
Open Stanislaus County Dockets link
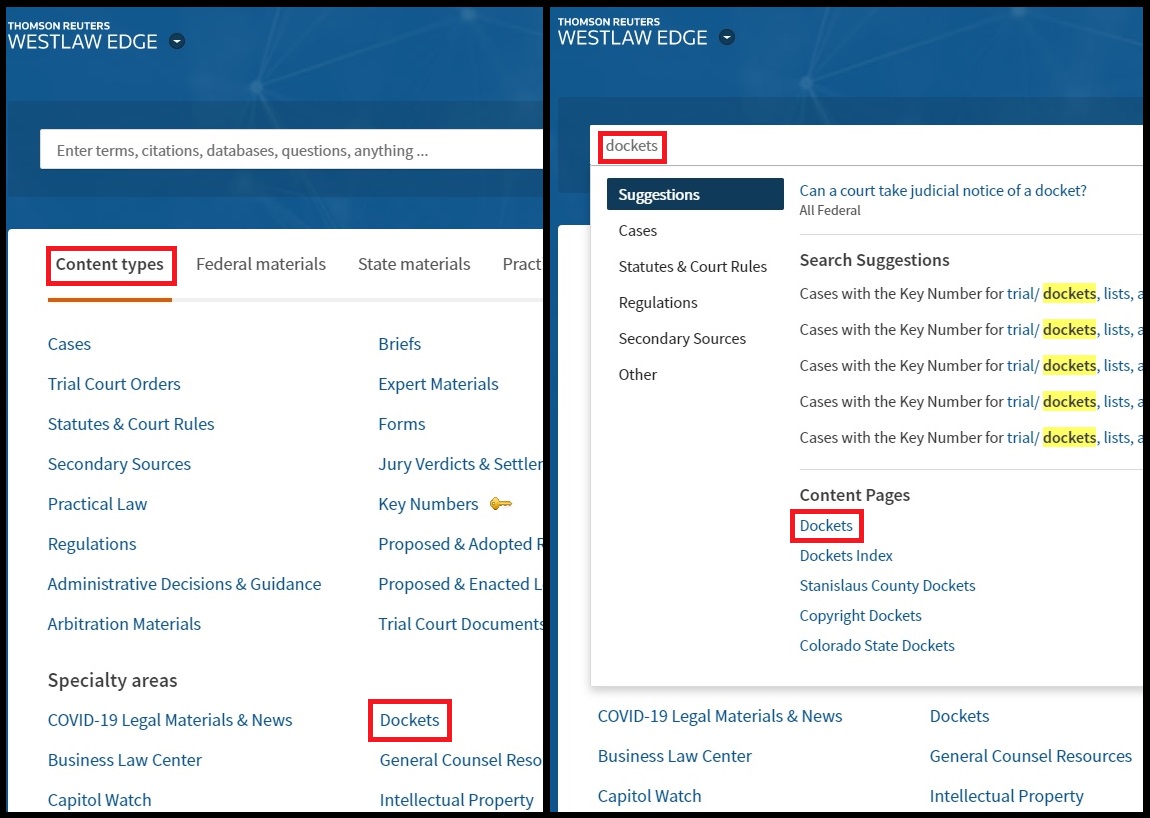pyautogui.click(x=887, y=586)
